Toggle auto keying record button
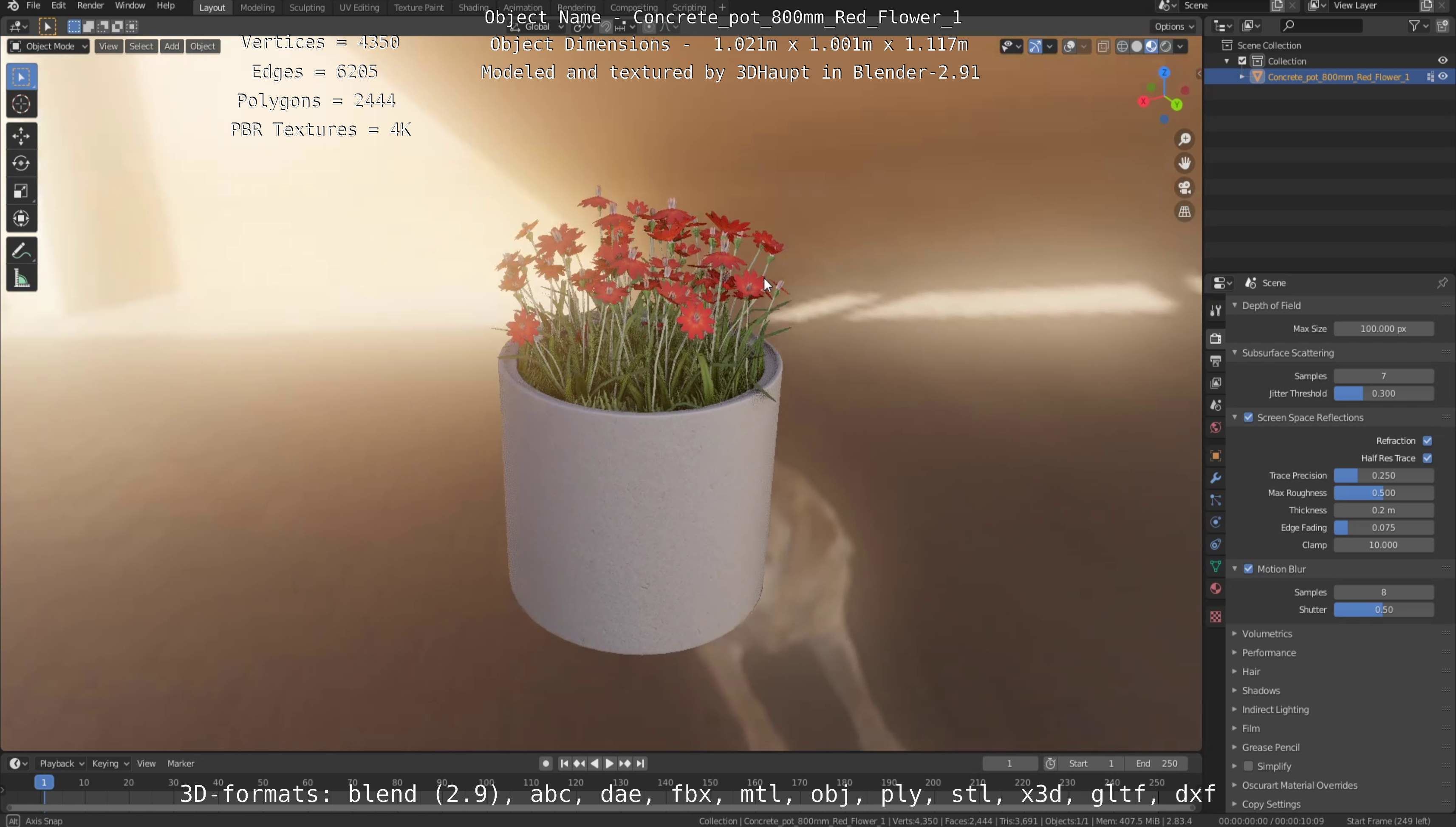Image resolution: width=1456 pixels, height=827 pixels. point(546,763)
